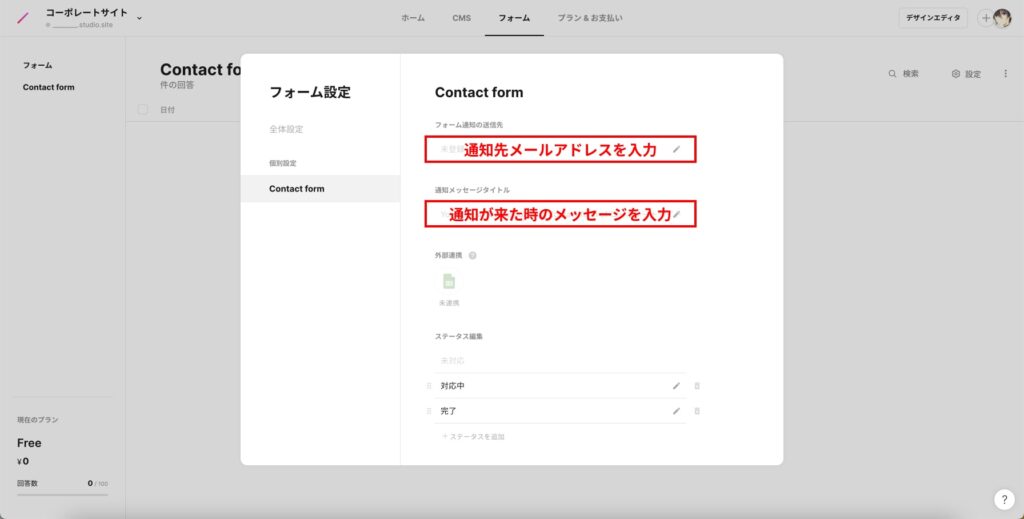Click ＋ステータスを追加 link
This screenshot has height=519, width=1024.
pyautogui.click(x=473, y=436)
